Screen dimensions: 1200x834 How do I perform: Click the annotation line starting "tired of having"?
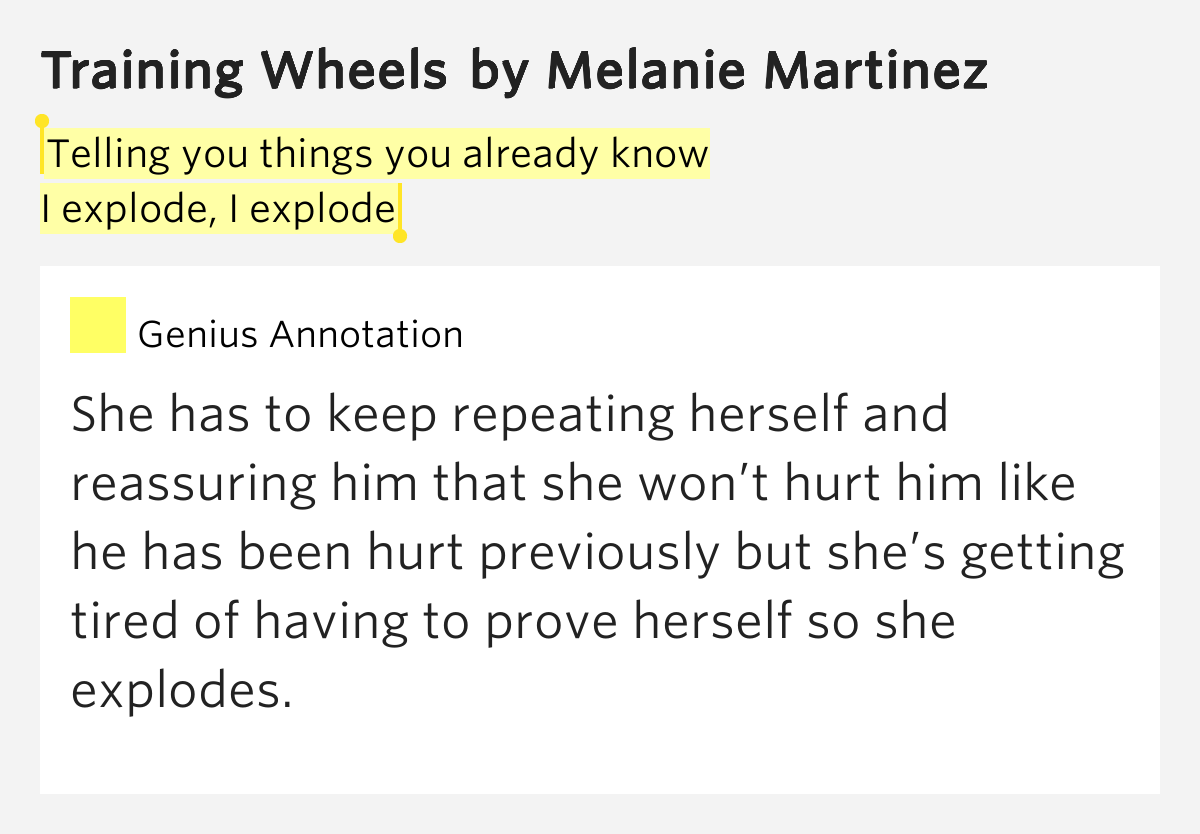tap(513, 622)
